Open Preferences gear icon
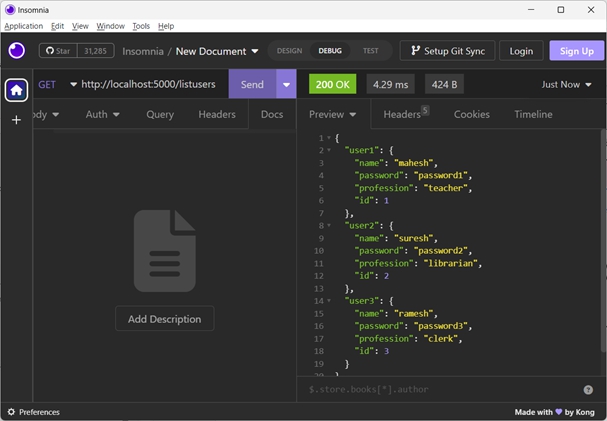The width and height of the screenshot is (607, 421). pos(11,412)
